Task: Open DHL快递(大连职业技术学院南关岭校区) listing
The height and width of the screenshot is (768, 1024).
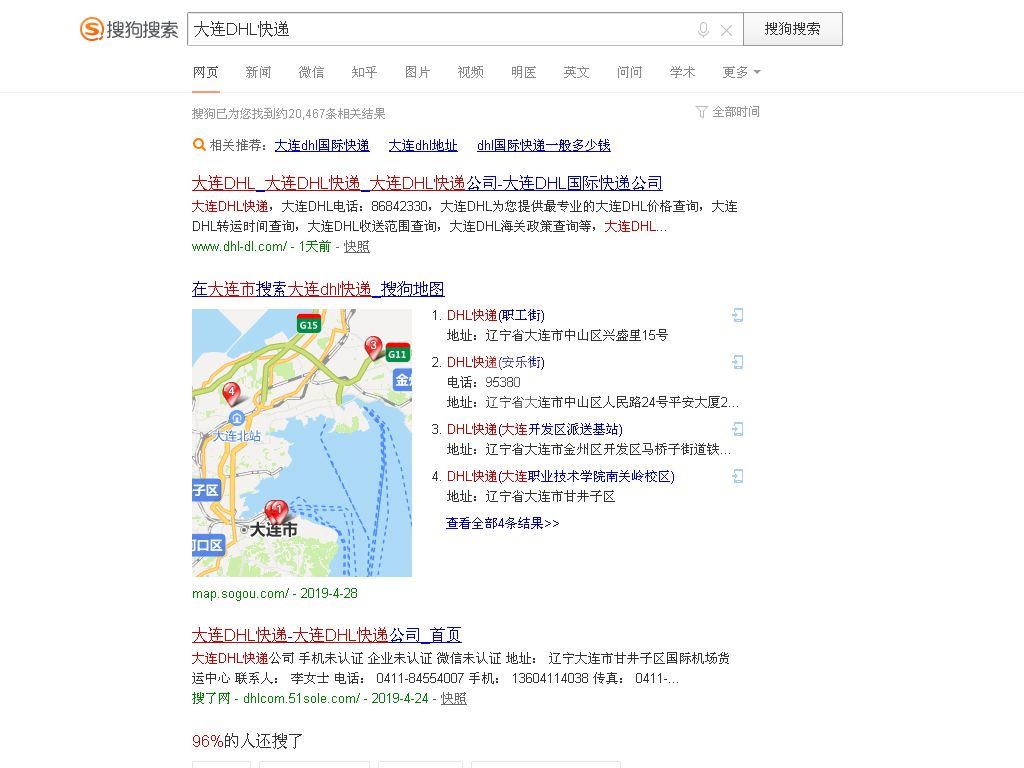Action: [561, 477]
